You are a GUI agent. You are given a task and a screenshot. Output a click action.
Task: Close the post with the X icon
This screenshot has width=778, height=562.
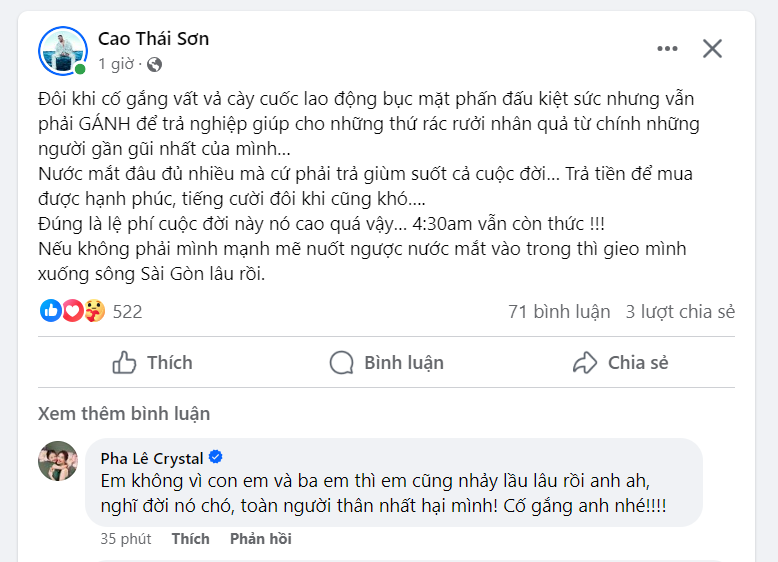712,49
